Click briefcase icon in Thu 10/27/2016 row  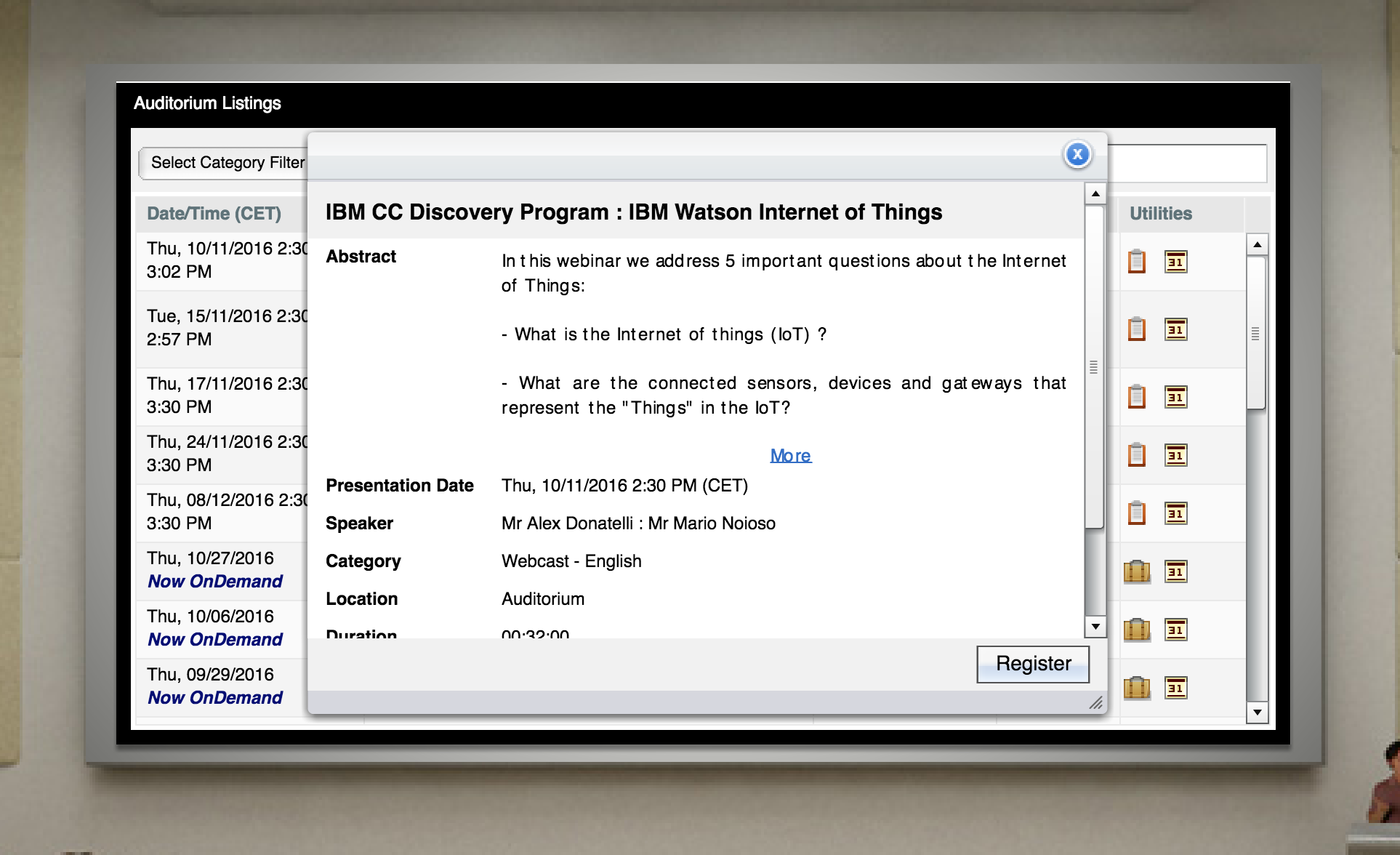tap(1137, 571)
